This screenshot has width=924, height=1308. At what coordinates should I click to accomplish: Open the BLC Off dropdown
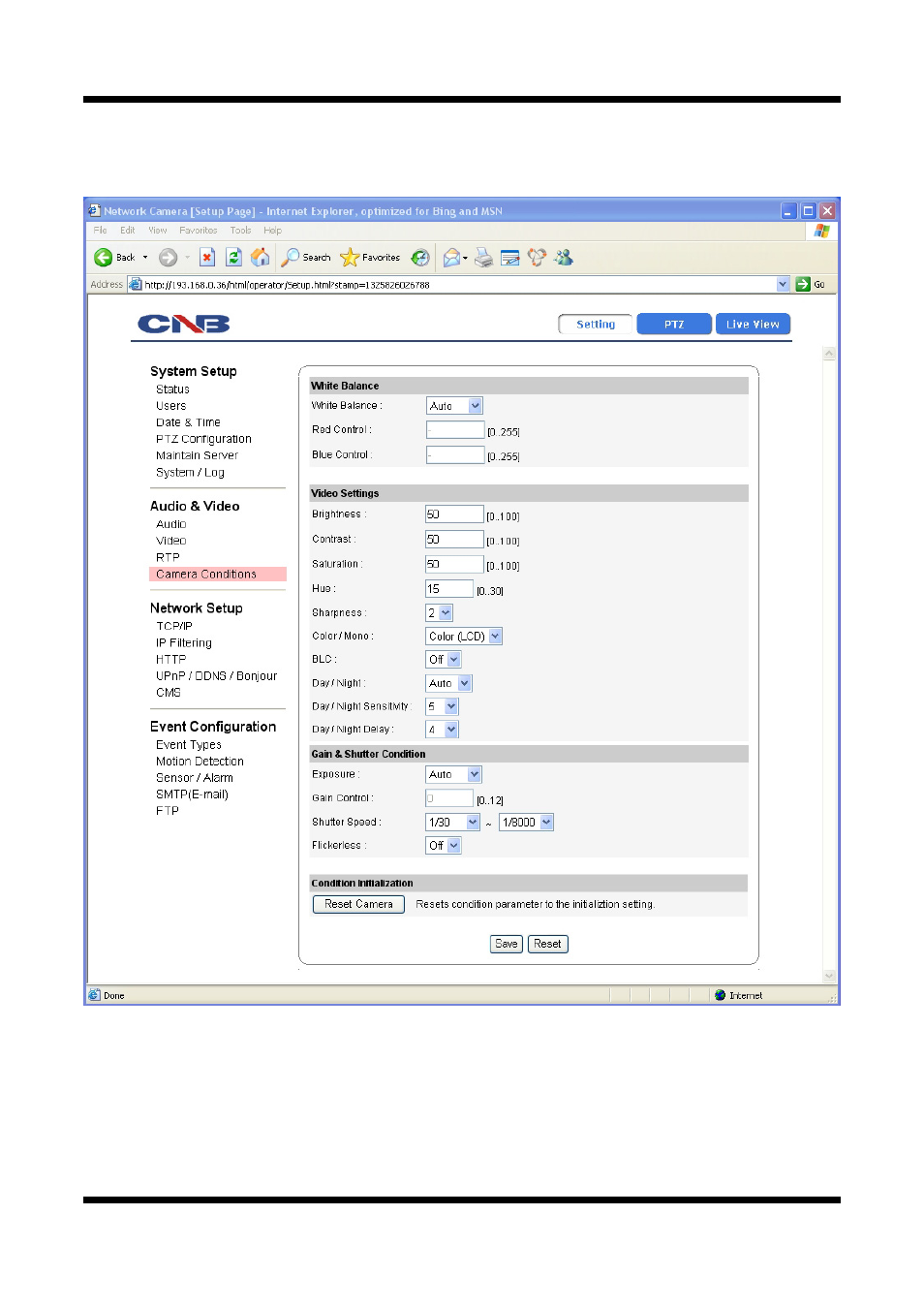point(444,660)
